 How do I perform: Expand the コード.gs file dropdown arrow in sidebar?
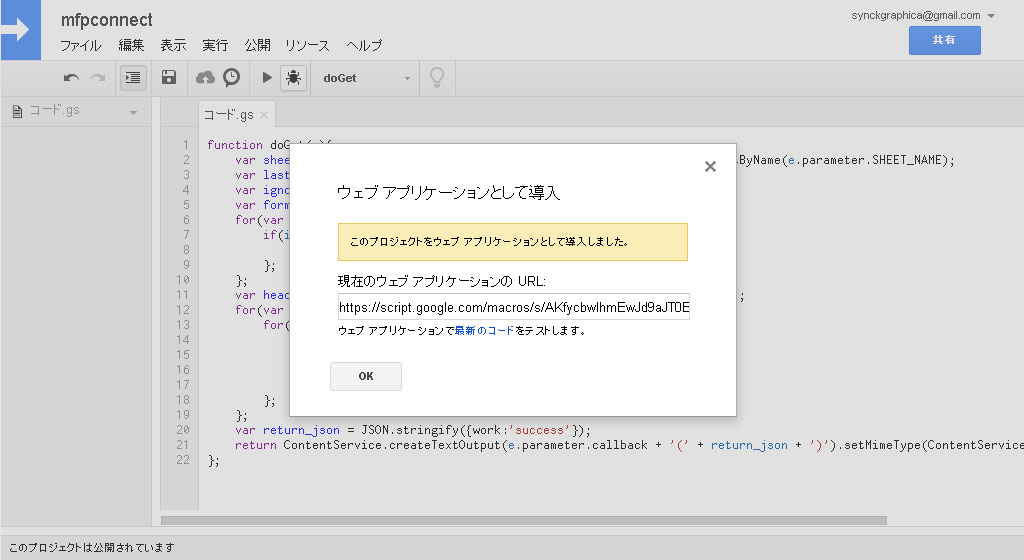[x=133, y=112]
